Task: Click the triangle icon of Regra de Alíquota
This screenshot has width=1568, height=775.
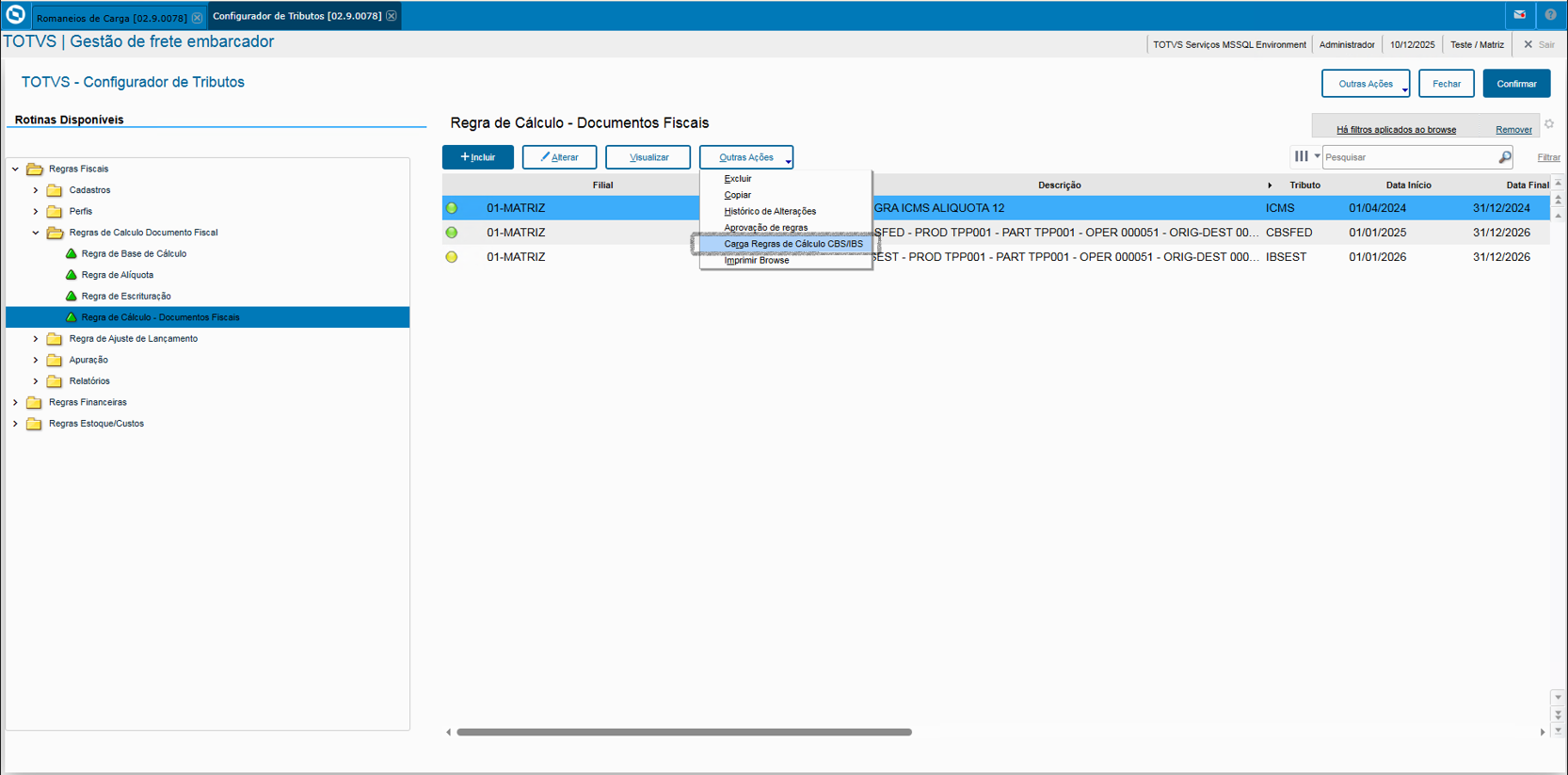Action: coord(71,275)
